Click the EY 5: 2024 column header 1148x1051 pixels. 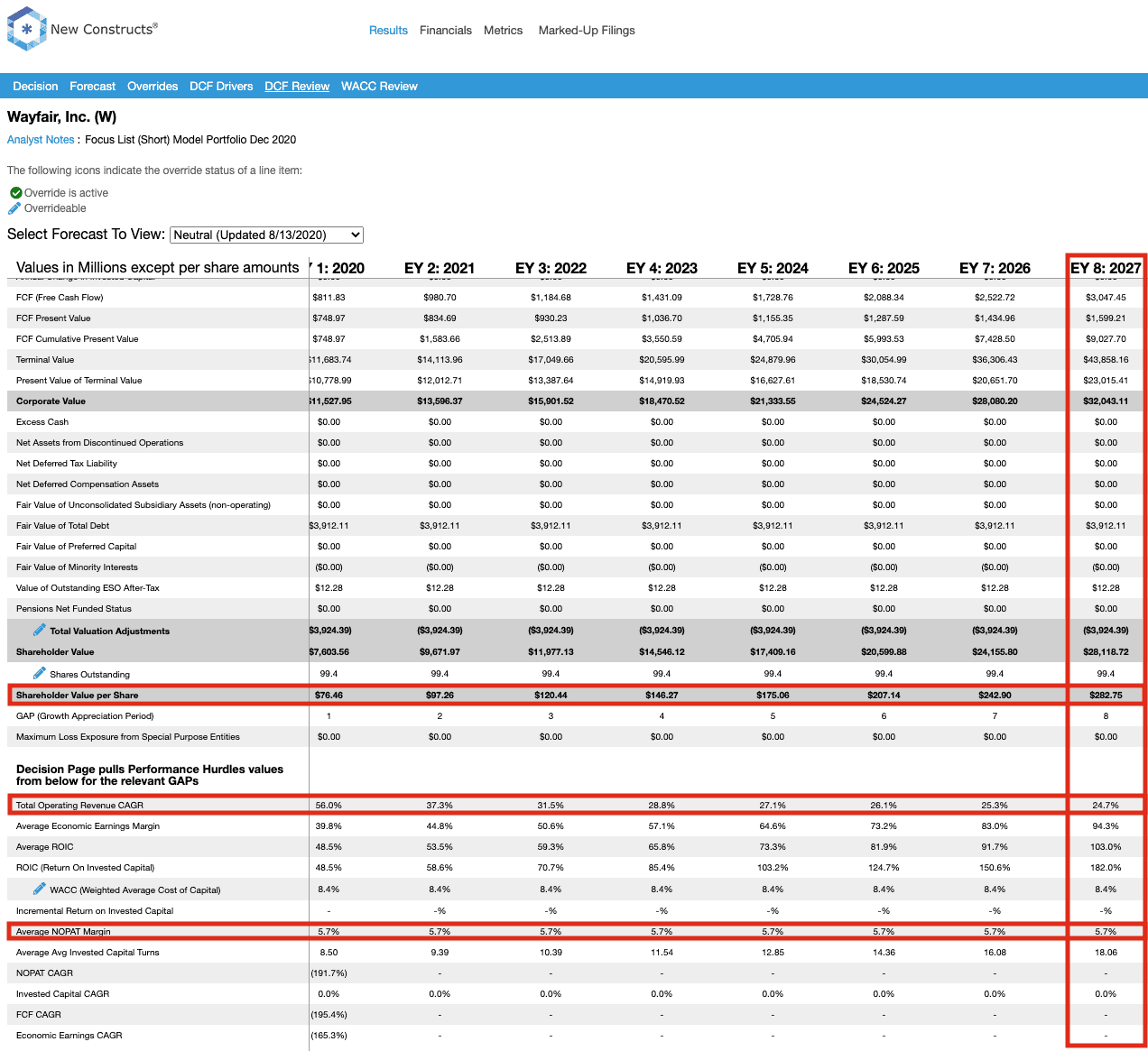tap(773, 268)
